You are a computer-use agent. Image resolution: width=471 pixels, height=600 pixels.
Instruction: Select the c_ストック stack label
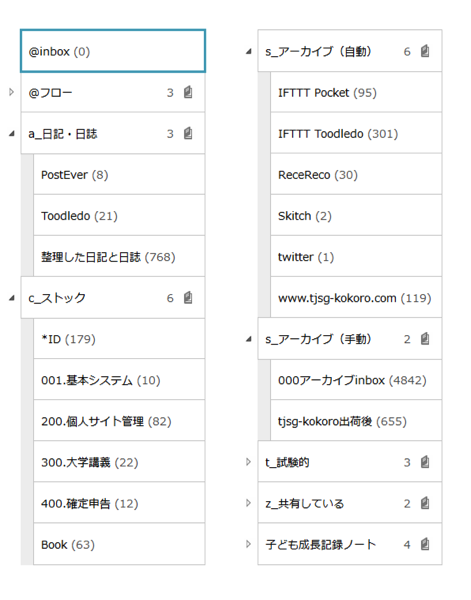tap(57, 298)
